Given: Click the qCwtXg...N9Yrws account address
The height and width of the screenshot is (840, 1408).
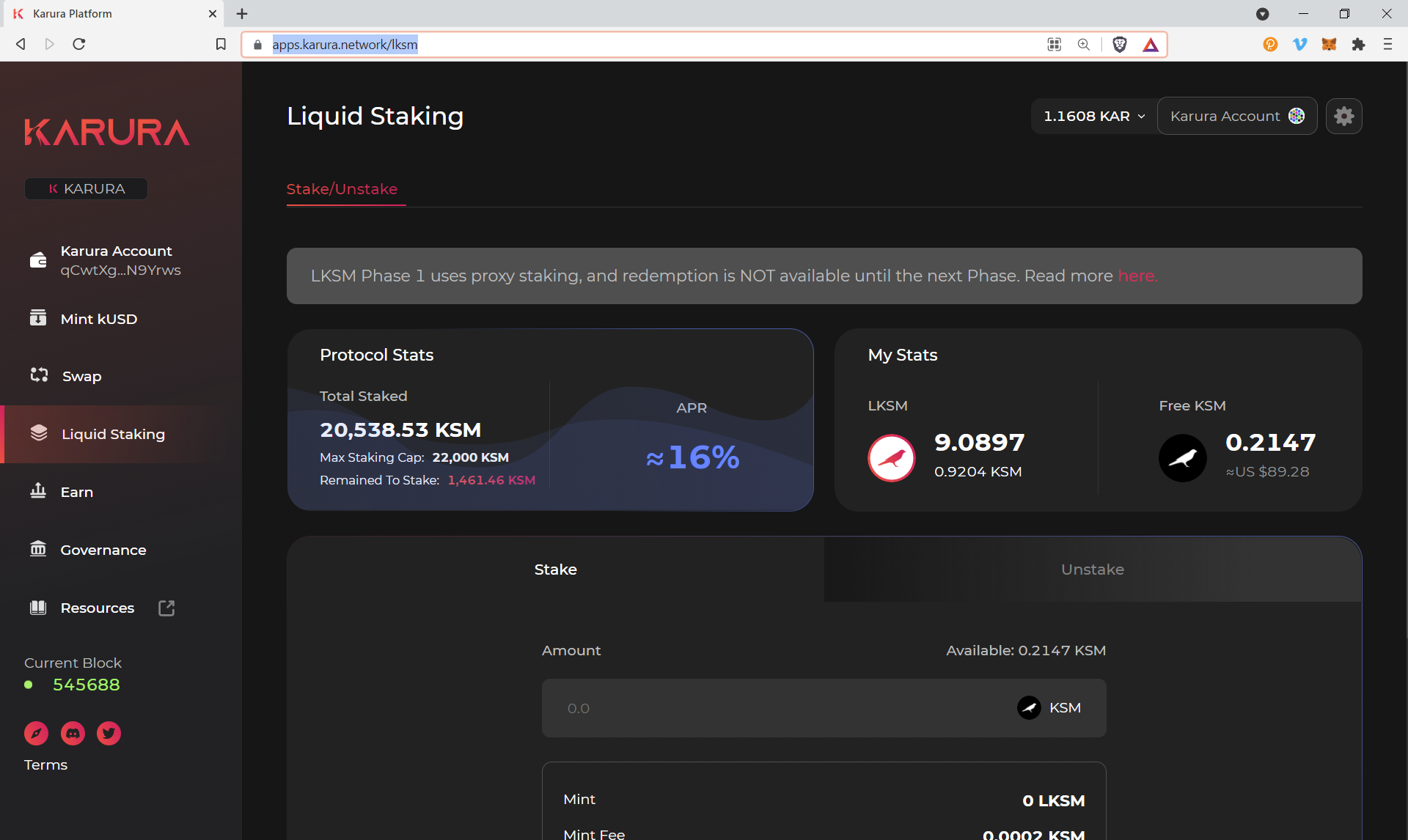Looking at the screenshot, I should point(120,270).
